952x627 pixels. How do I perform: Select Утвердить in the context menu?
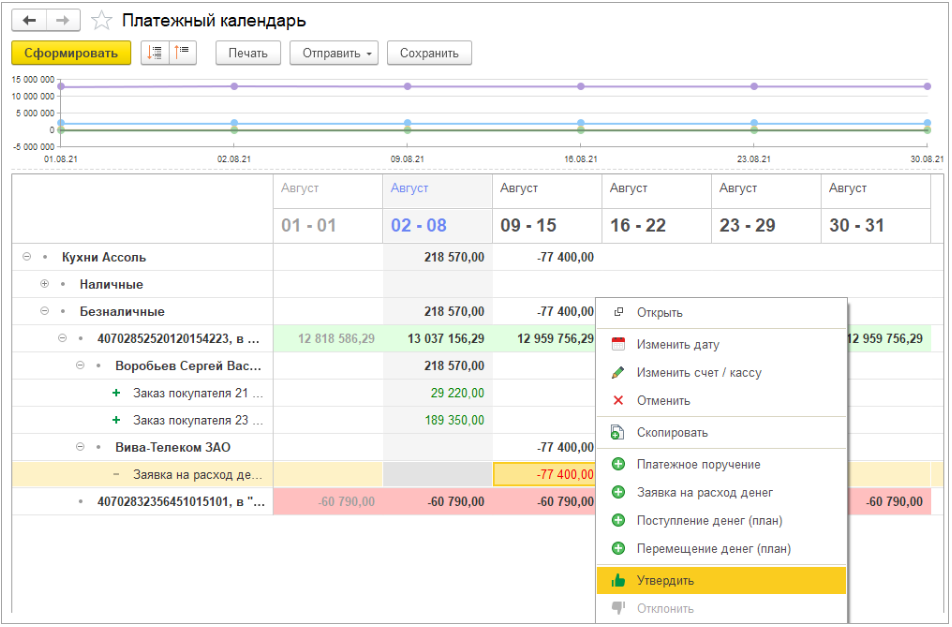(665, 581)
